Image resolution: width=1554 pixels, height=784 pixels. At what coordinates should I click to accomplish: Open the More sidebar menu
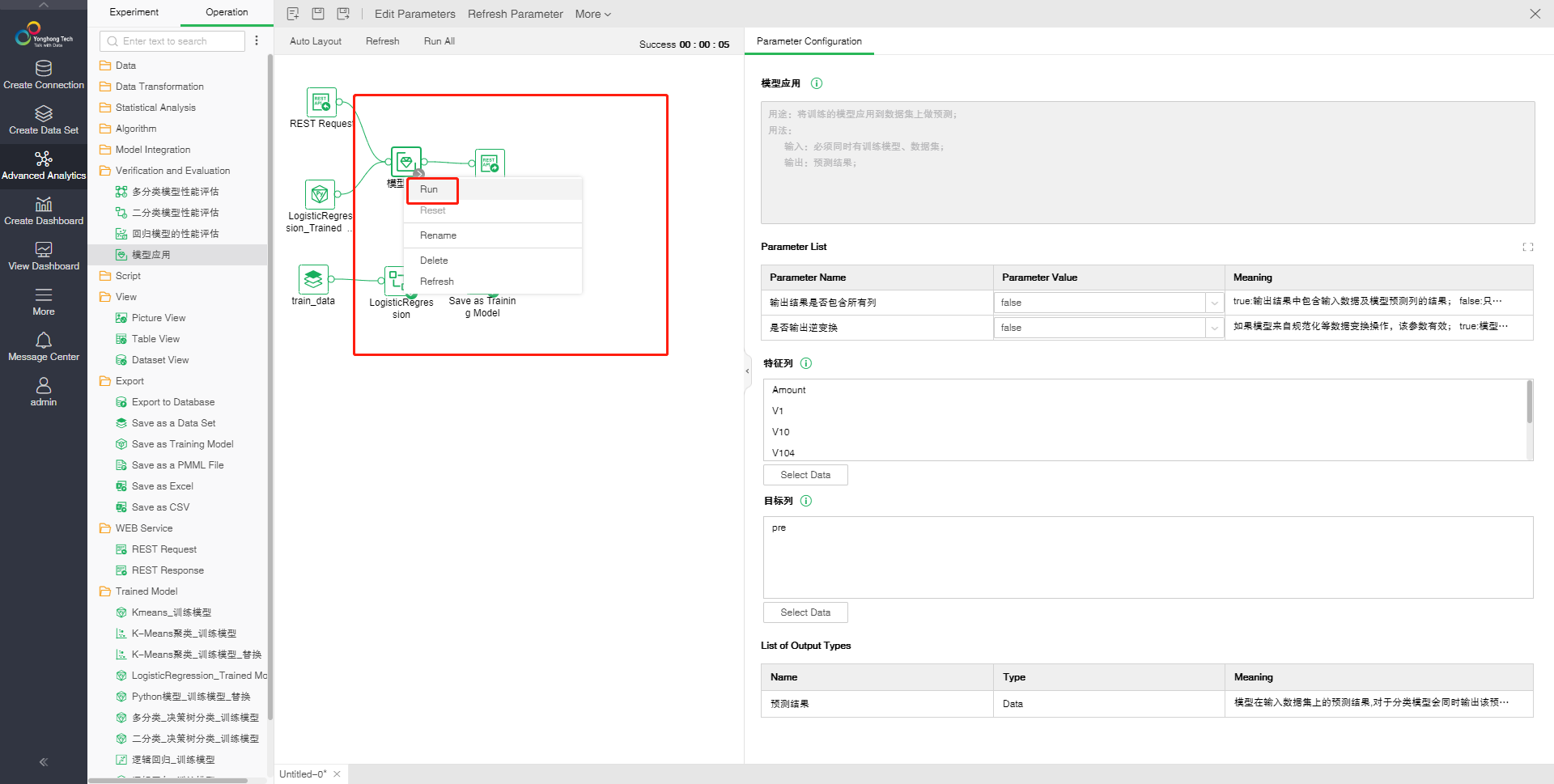pyautogui.click(x=44, y=301)
